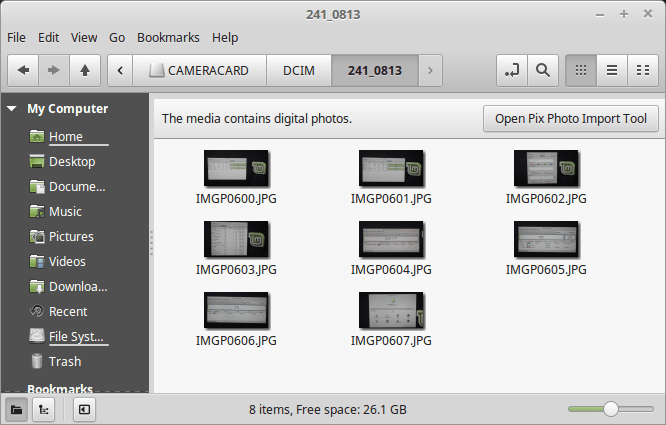
Task: Adjust the zoom level slider
Action: [x=610, y=409]
